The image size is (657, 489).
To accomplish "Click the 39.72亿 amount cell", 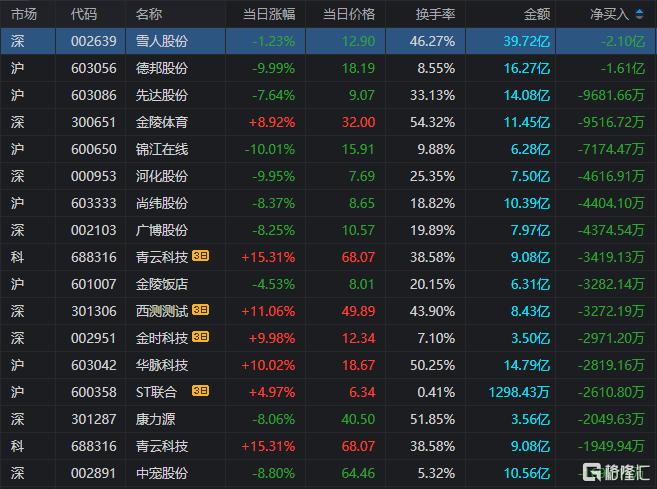I will pos(527,41).
